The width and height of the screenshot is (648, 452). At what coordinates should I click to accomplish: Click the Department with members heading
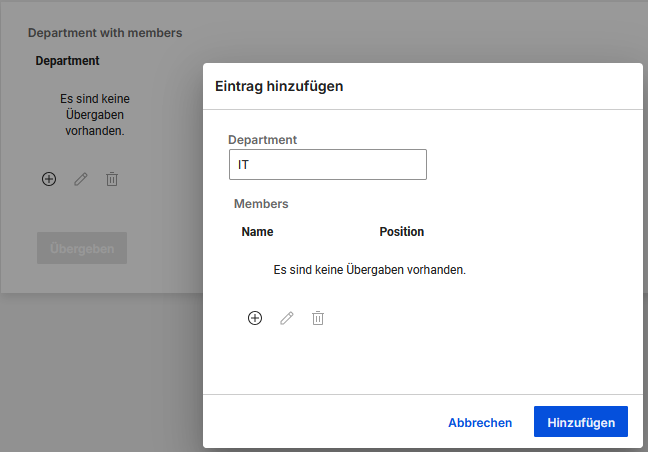coord(105,33)
